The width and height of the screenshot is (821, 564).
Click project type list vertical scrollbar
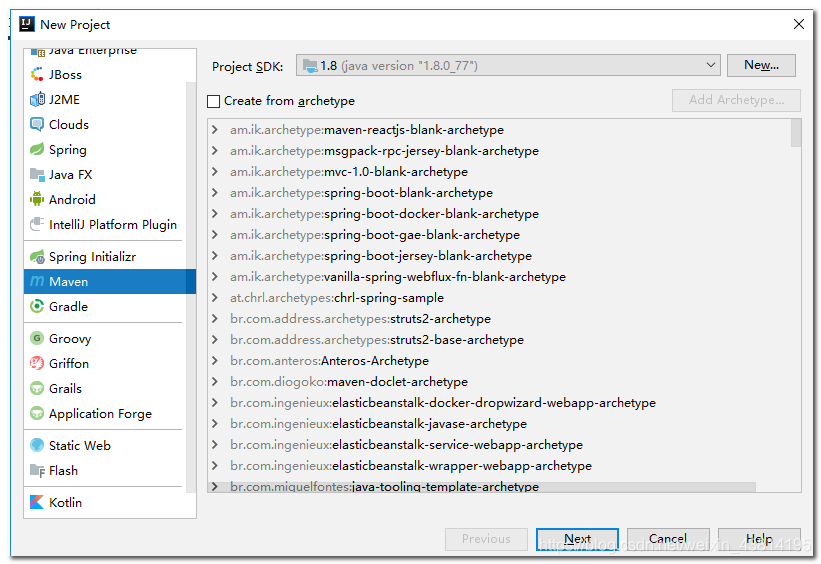pyautogui.click(x=191, y=287)
